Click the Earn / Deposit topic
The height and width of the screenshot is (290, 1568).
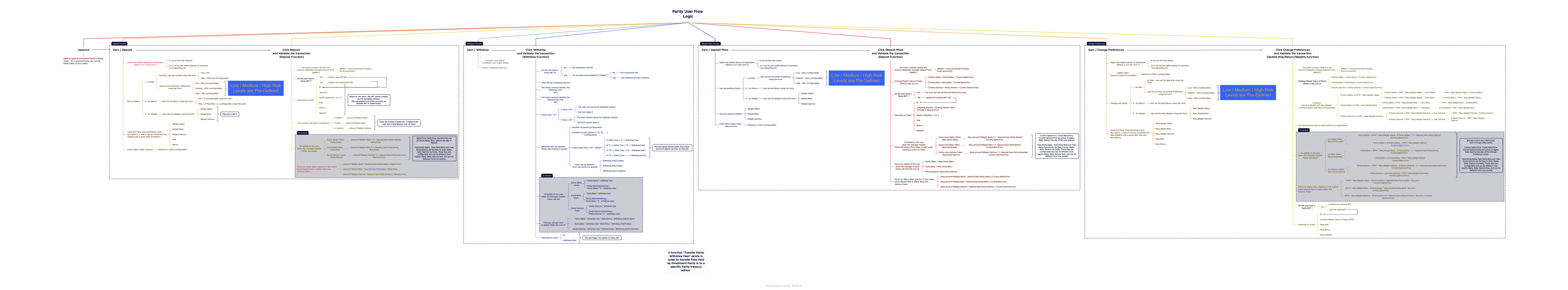coord(122,50)
